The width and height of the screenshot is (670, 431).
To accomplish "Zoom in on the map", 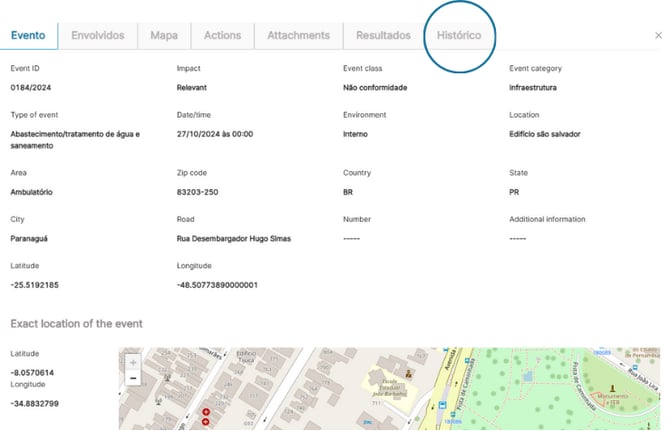I will coord(133,363).
